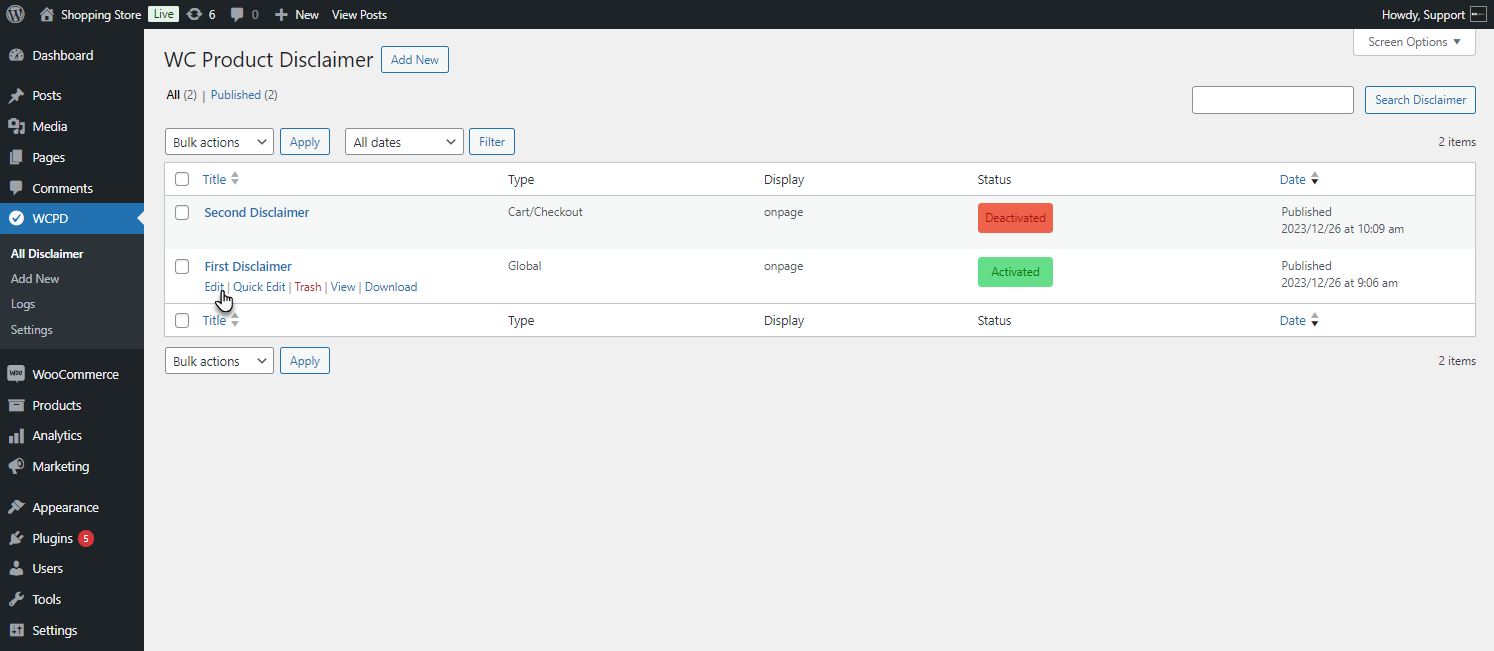View the First Disclaimer
Screen dimensions: 1494x651
[x=343, y=287]
